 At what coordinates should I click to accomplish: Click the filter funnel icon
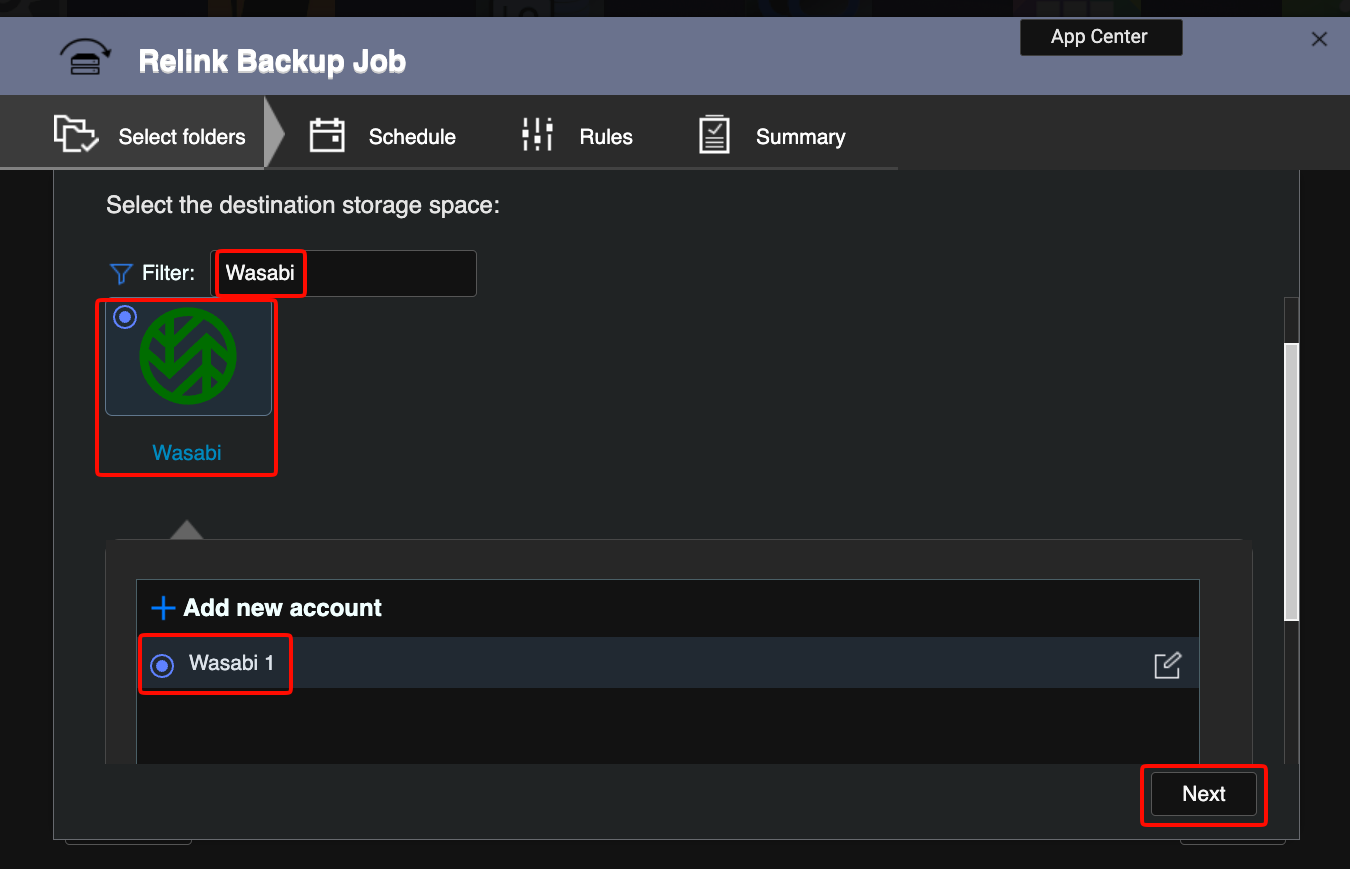121,273
